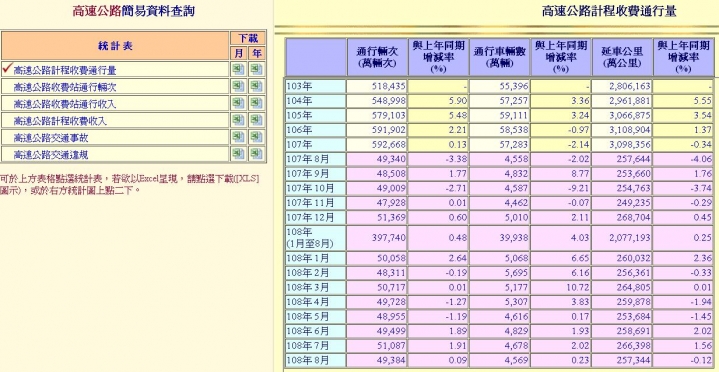719x372 pixels.
Task: Click the 高速公路計程收費通行量 table title on the right
Action: tap(609, 11)
